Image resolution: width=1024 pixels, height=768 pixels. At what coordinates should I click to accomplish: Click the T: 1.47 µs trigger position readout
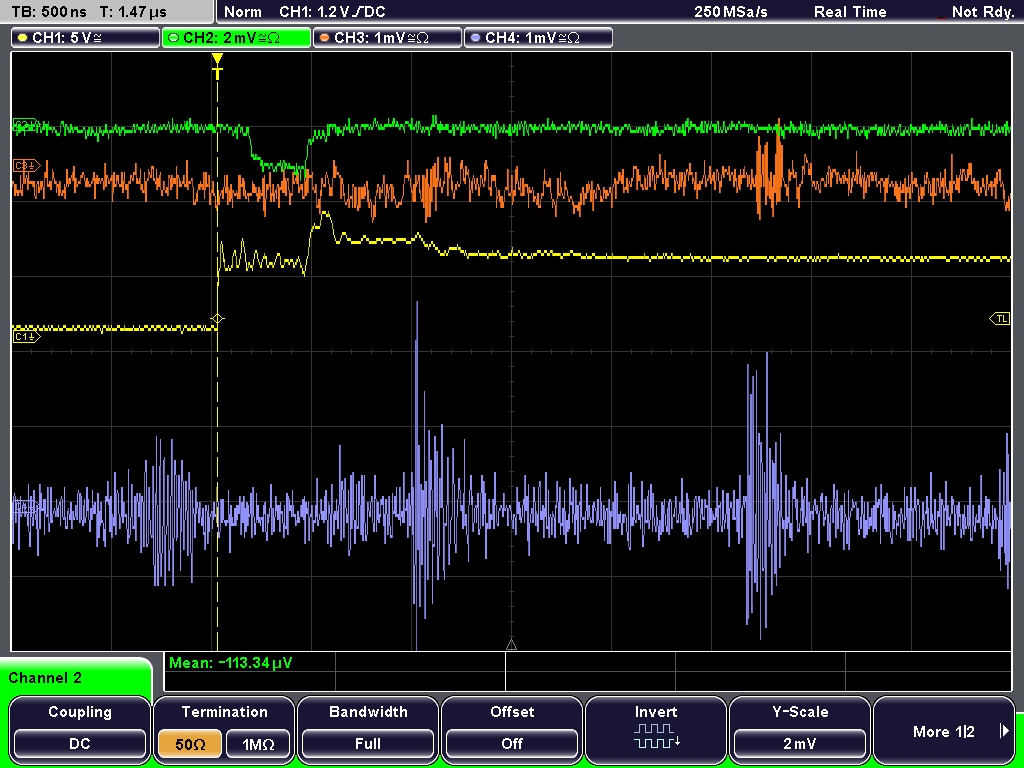coord(133,12)
